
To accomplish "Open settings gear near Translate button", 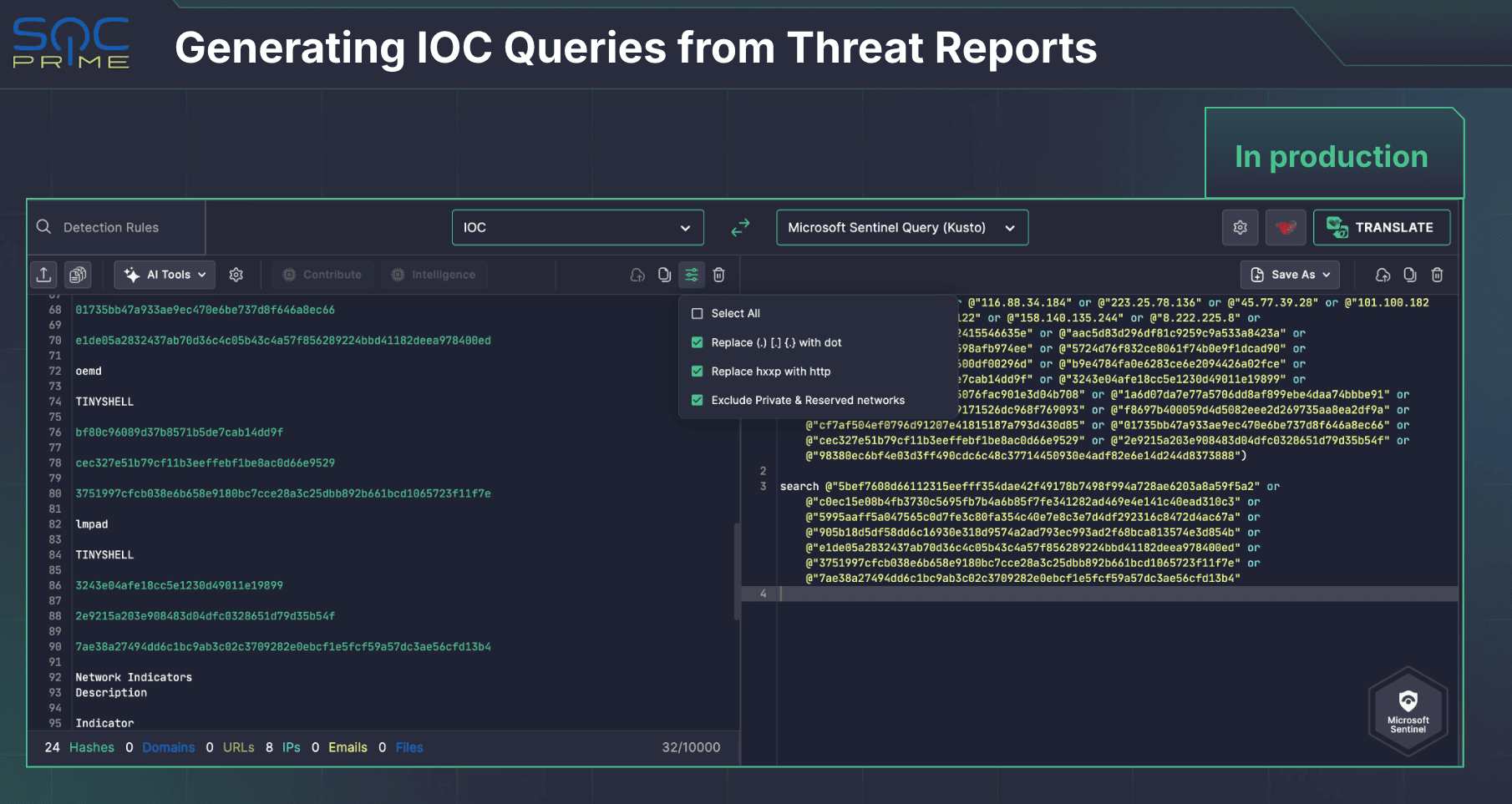I will click(x=1241, y=227).
